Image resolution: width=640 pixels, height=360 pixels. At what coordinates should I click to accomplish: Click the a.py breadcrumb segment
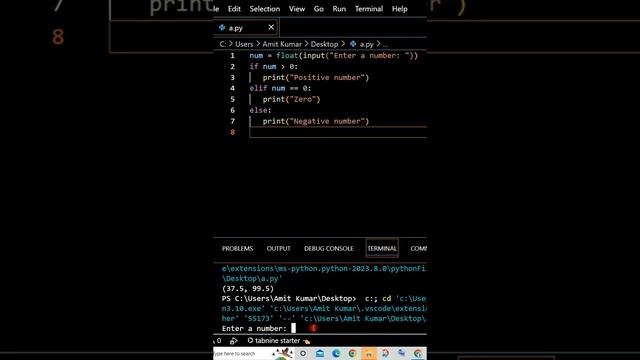click(x=366, y=44)
